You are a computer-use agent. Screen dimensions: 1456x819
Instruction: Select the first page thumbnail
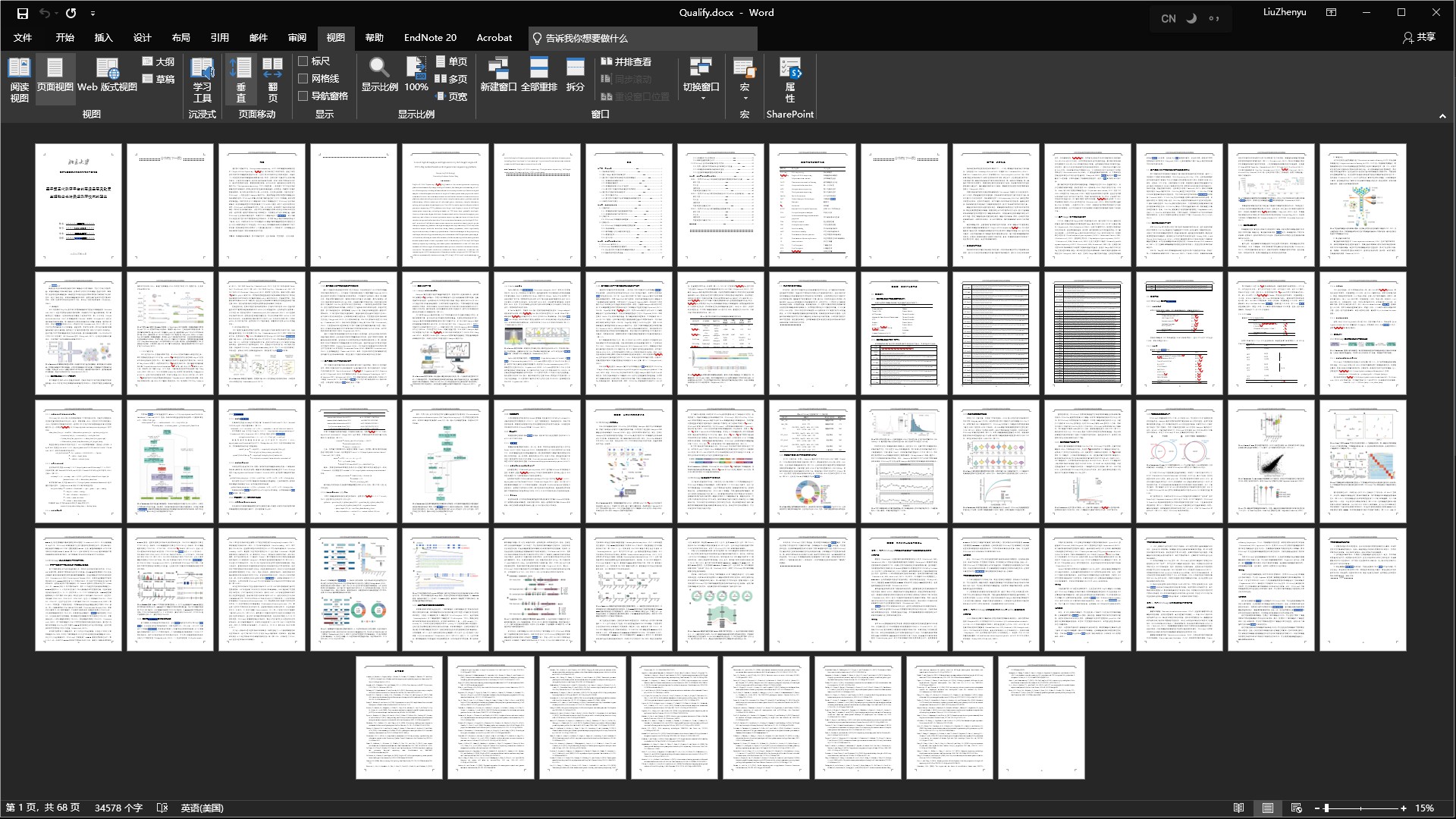pyautogui.click(x=78, y=205)
